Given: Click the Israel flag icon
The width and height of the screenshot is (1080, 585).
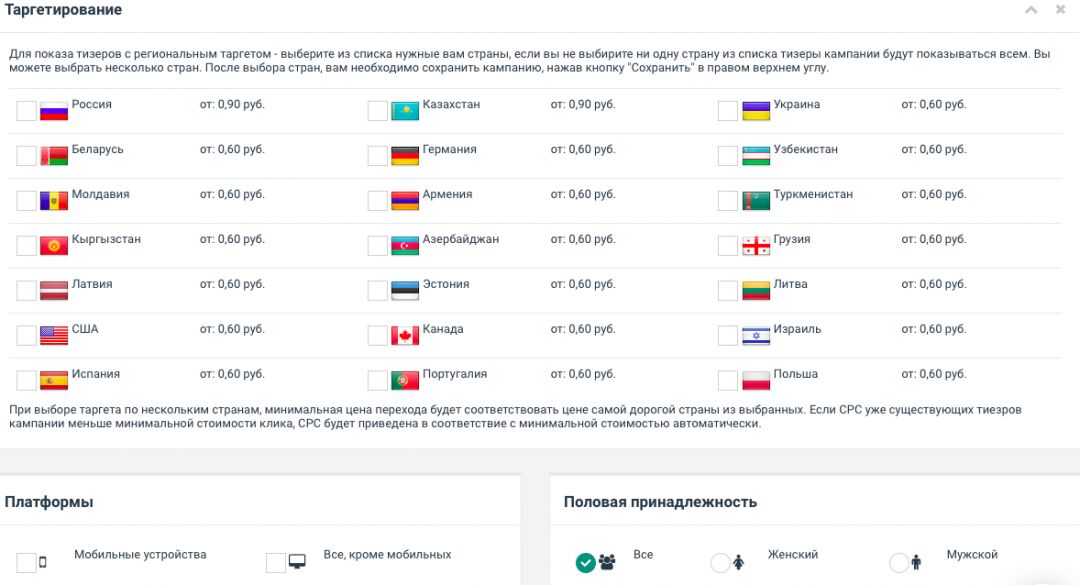Looking at the screenshot, I should click(x=754, y=335).
